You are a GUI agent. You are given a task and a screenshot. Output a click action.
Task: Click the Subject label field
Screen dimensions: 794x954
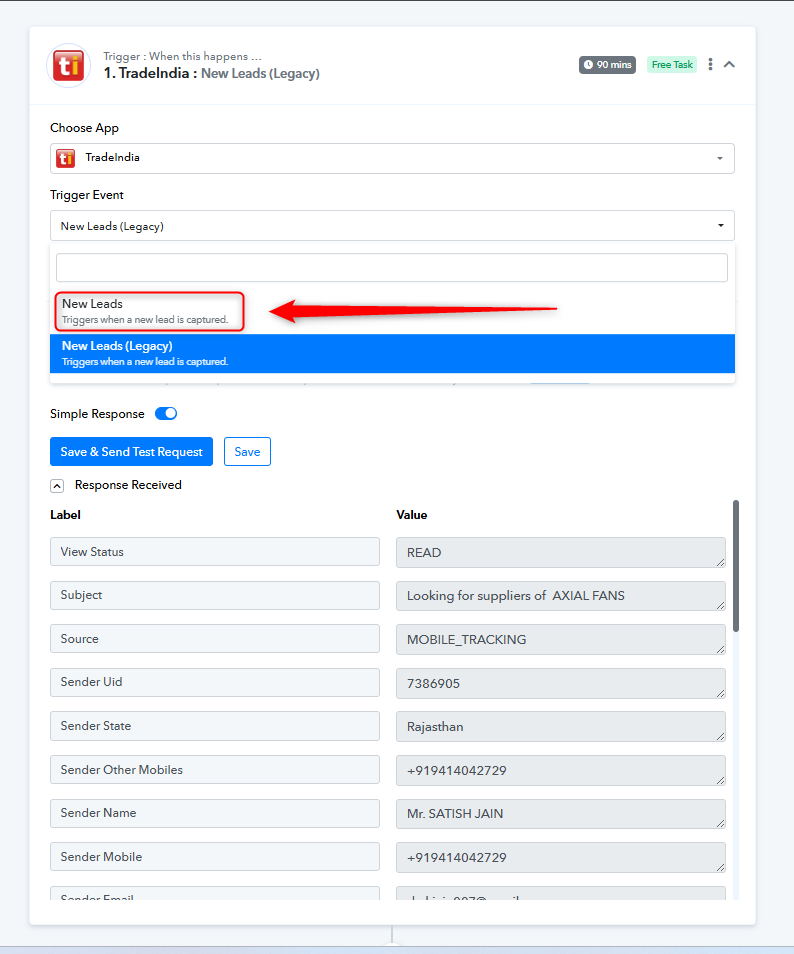pos(215,595)
